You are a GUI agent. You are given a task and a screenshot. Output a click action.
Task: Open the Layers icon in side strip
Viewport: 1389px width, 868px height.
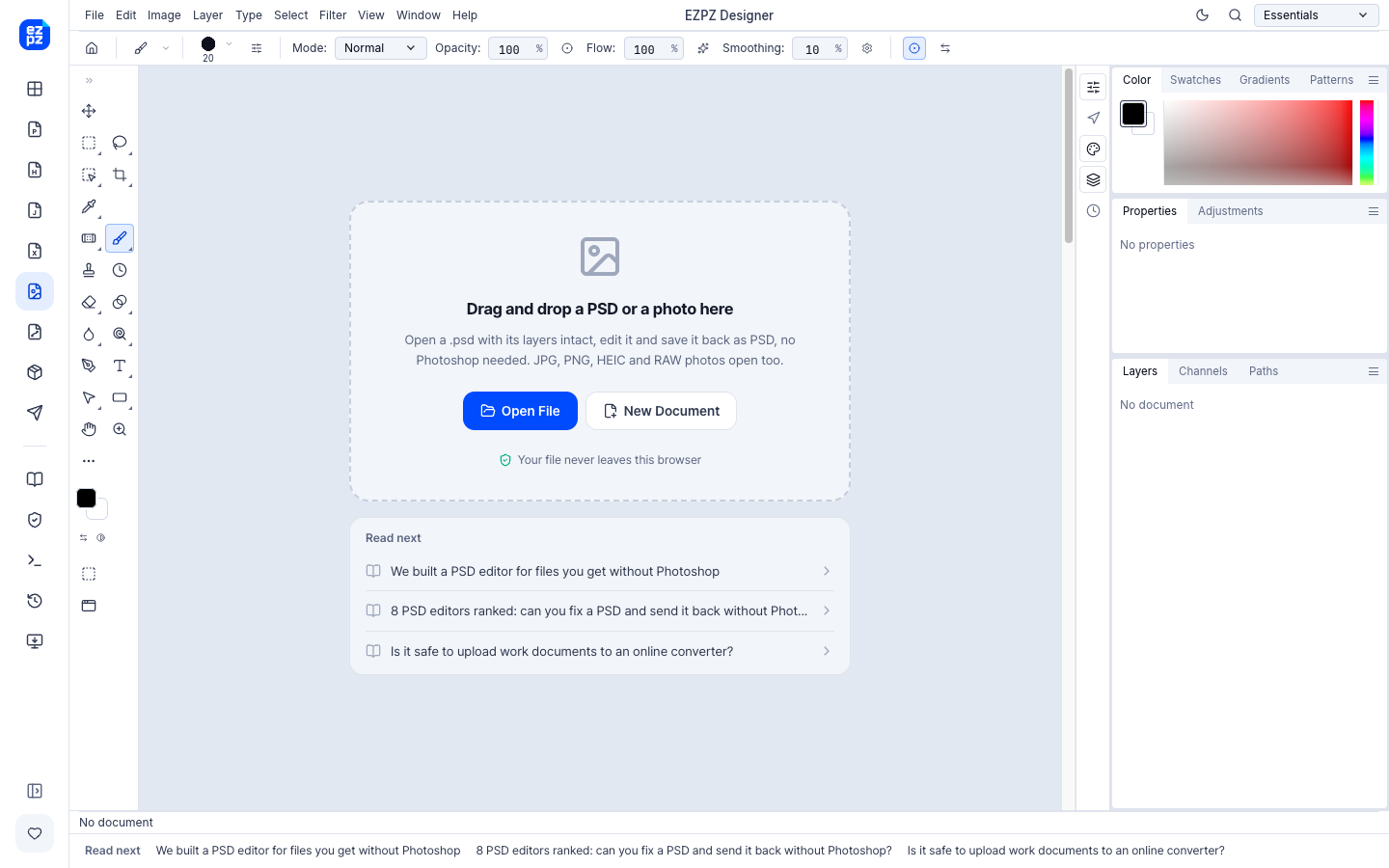click(1093, 179)
